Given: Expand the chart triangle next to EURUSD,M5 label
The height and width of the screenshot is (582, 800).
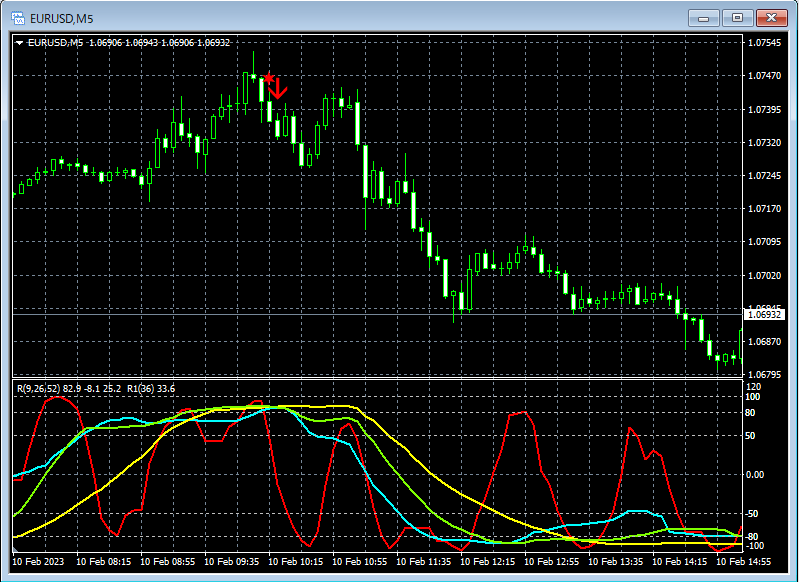Looking at the screenshot, I should (x=19, y=43).
